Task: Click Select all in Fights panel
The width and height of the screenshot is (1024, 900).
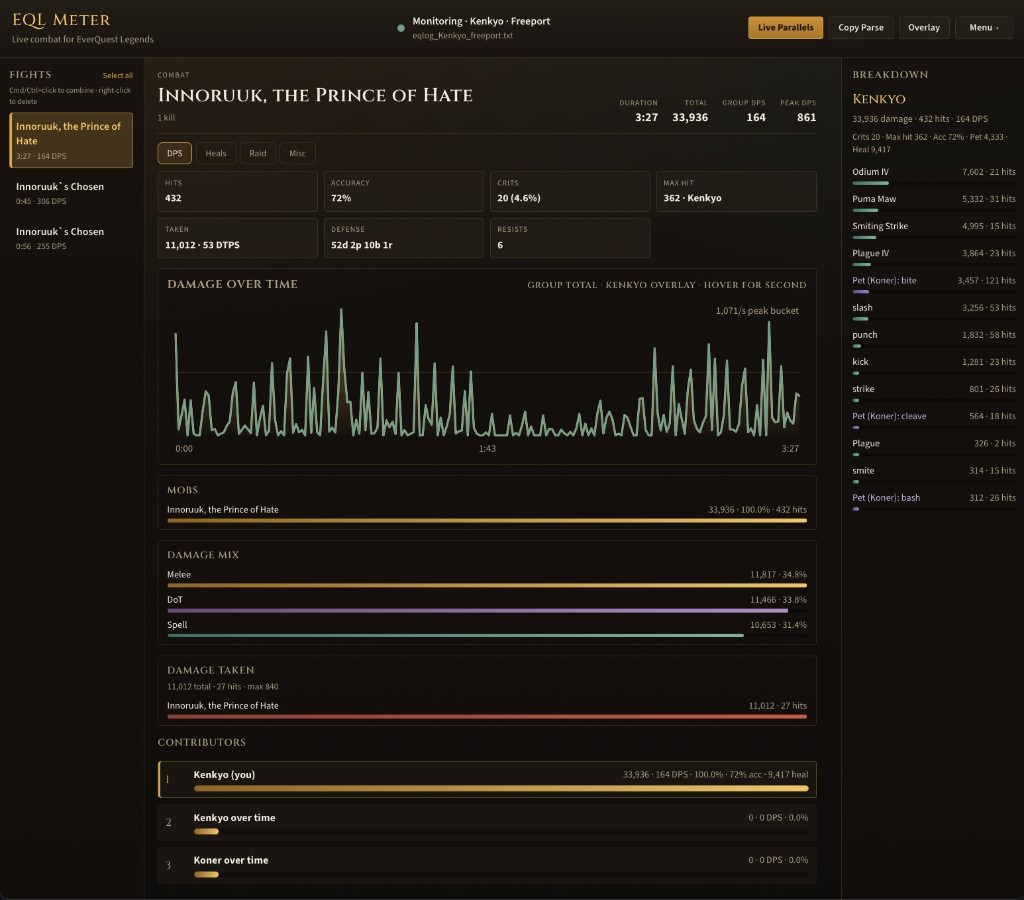Action: pos(118,75)
